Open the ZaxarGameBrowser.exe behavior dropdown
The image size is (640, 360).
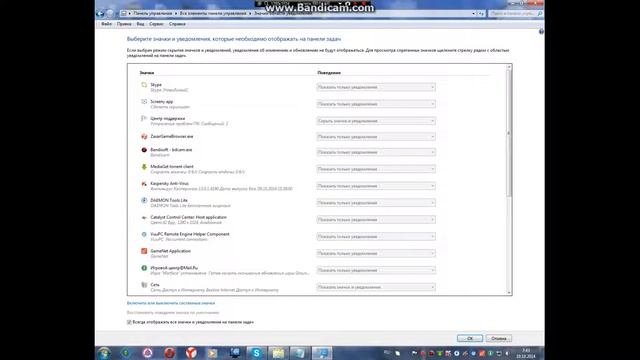pyautogui.click(x=376, y=137)
